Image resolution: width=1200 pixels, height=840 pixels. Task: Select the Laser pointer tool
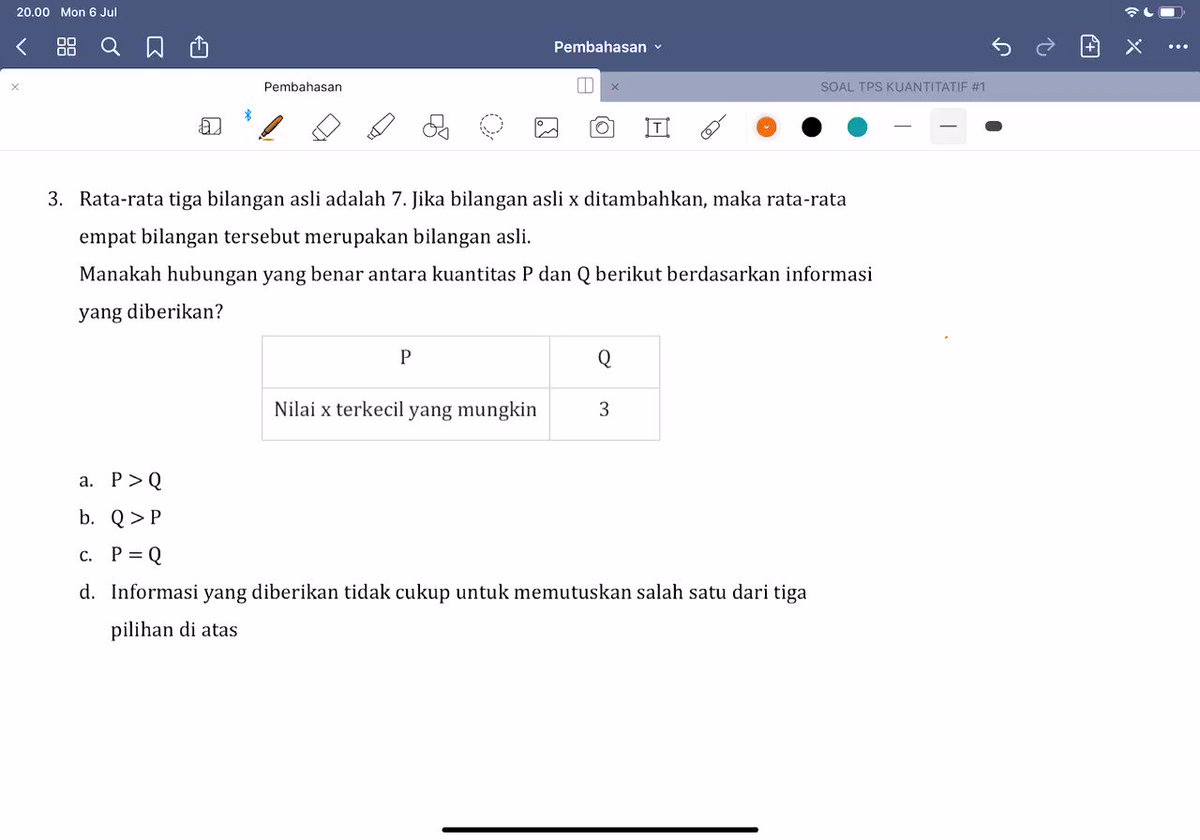point(712,127)
